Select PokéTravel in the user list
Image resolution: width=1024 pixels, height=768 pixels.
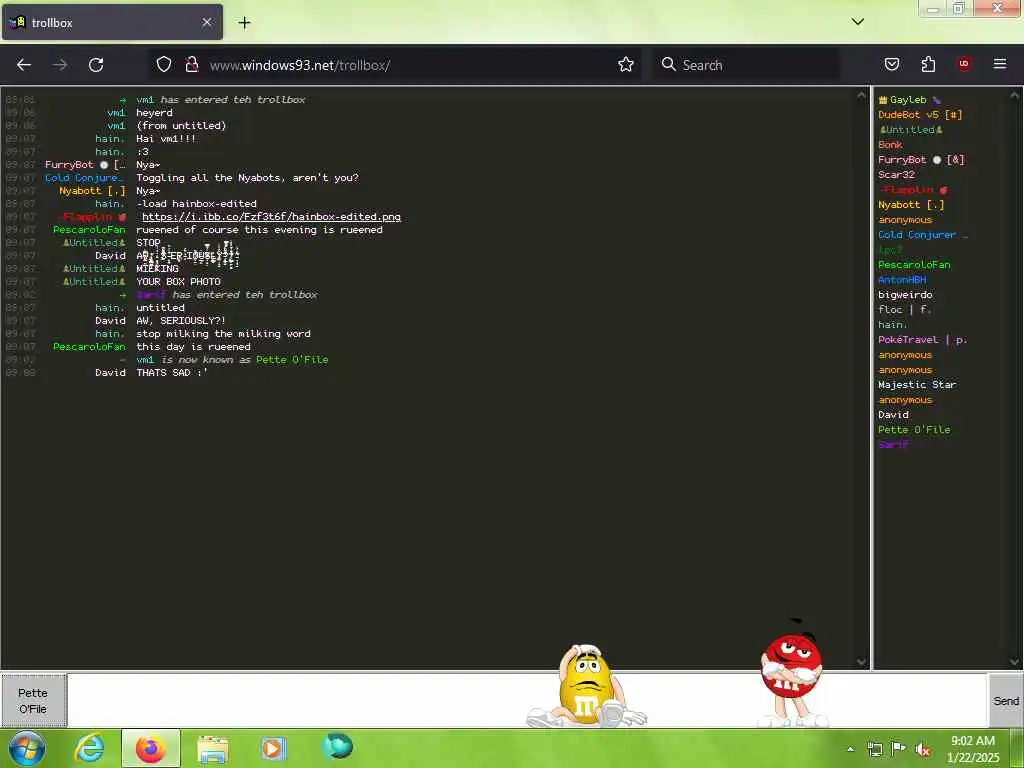pyautogui.click(x=923, y=340)
